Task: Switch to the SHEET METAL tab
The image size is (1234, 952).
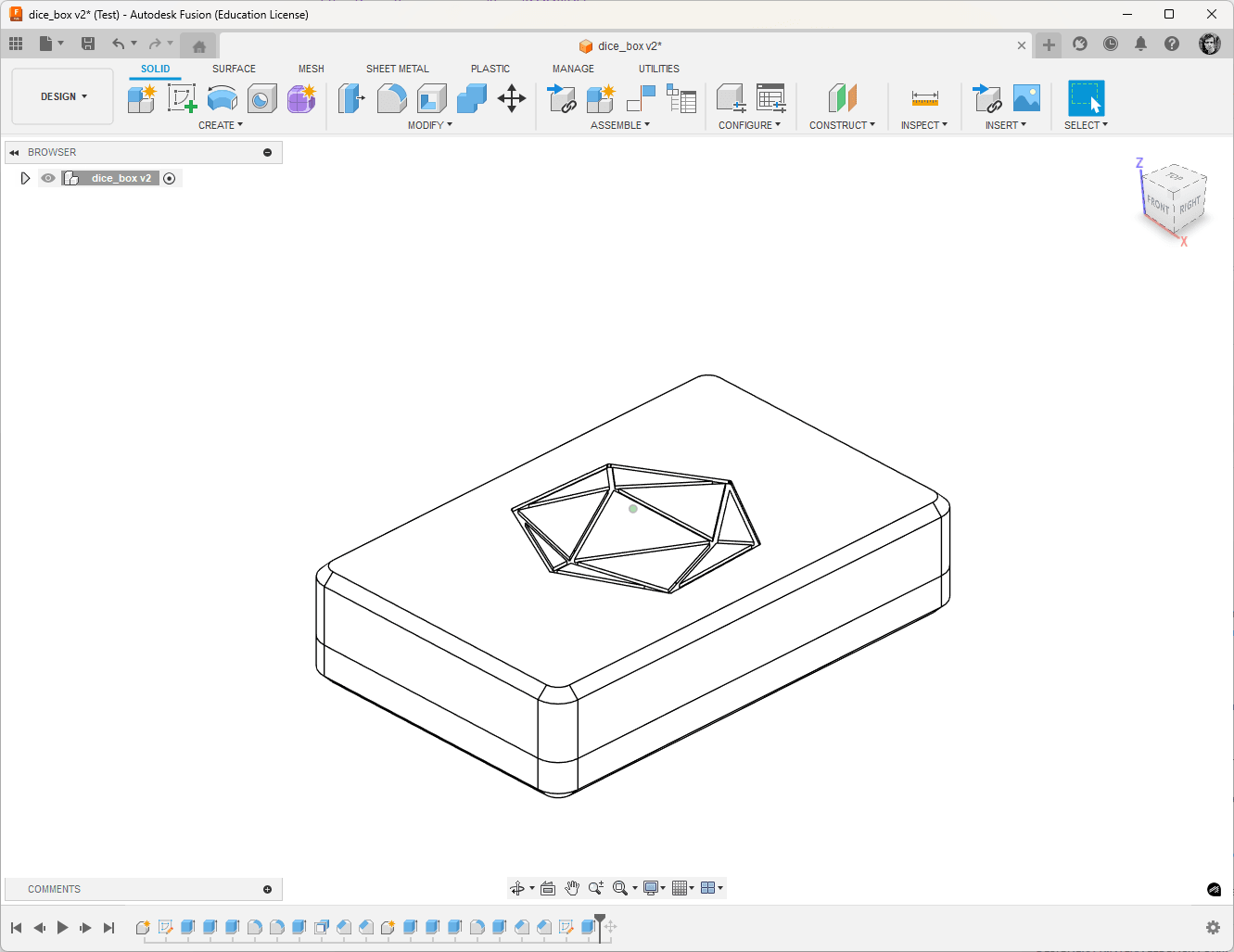Action: point(398,69)
